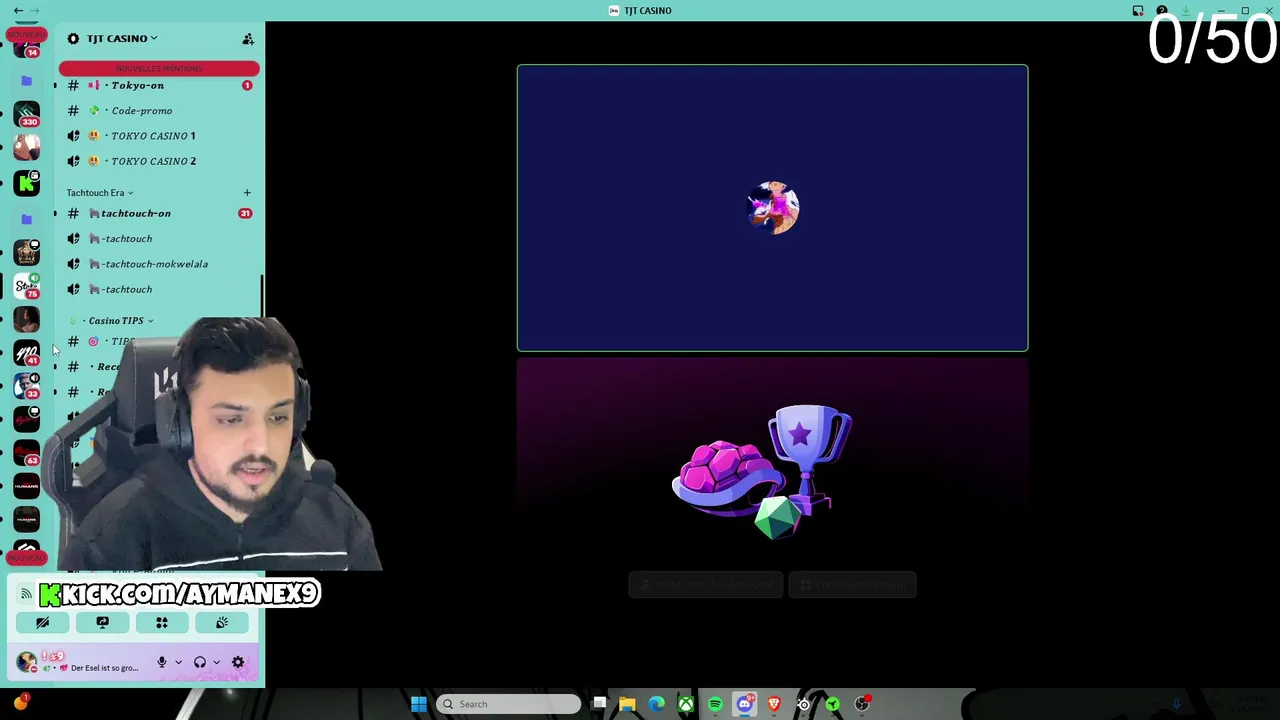Open the server icon with 41 badge
Viewport: 1280px width, 720px height.
point(27,353)
